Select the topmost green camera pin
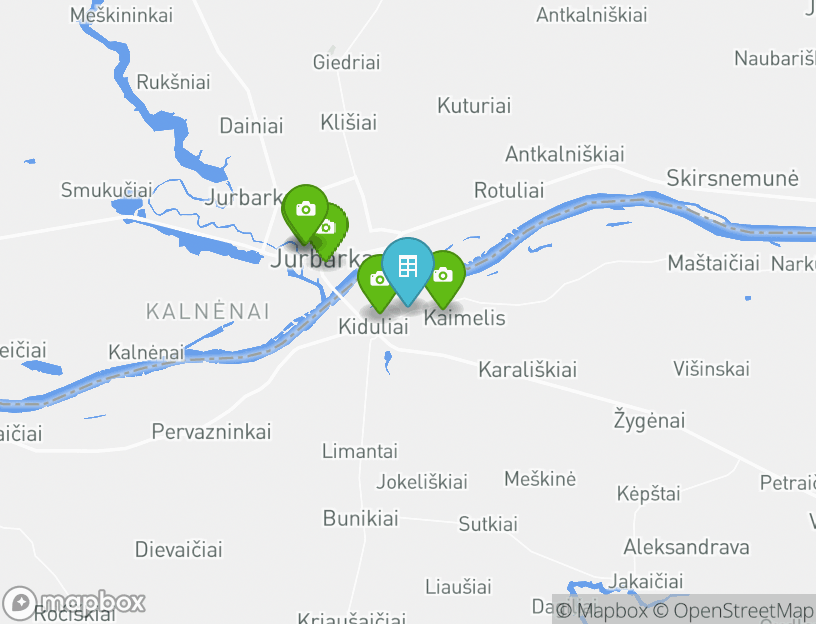Viewport: 816px width, 624px height. tap(305, 213)
